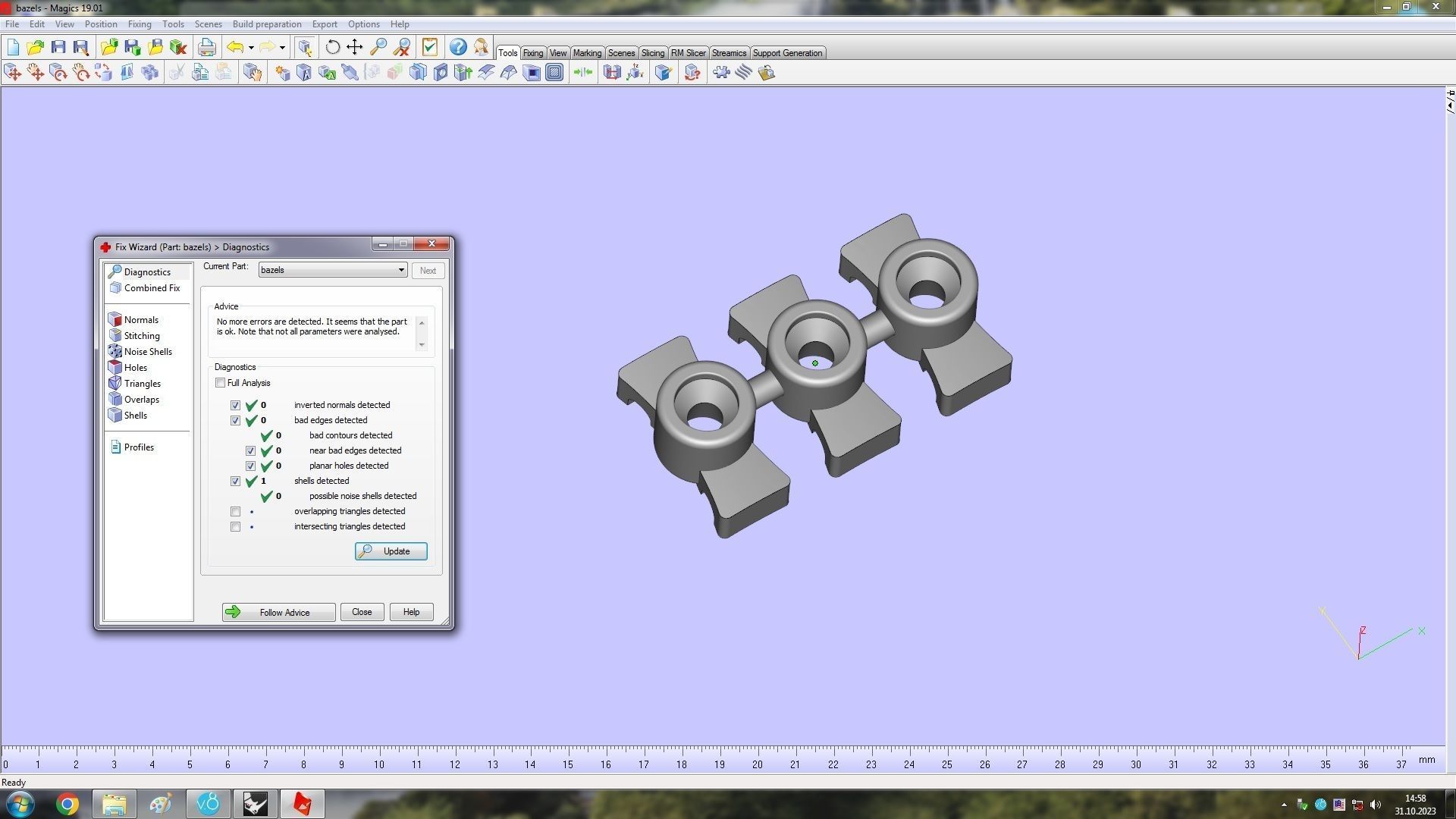
Task: Toggle planar holes detected checkbox
Action: [x=250, y=466]
